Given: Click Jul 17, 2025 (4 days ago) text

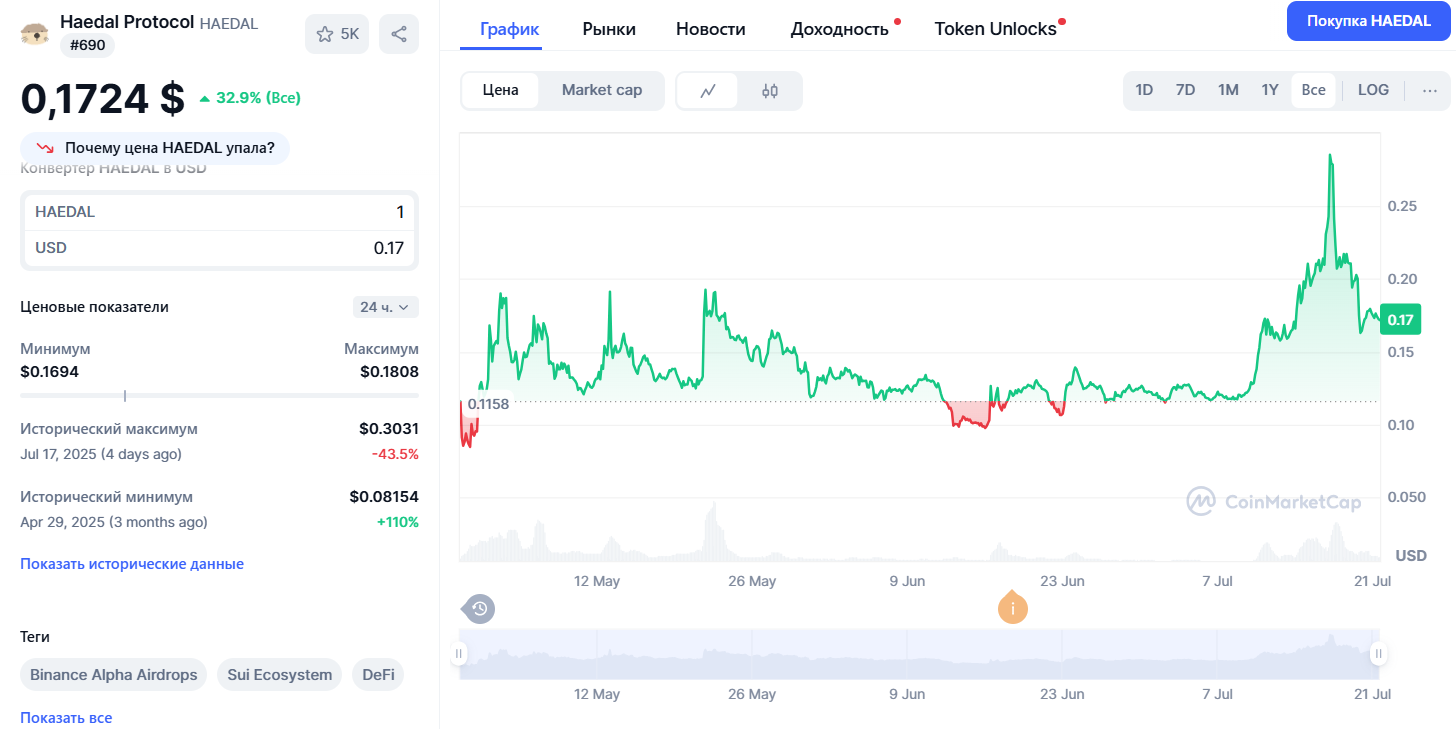Looking at the screenshot, I should pos(101,454).
